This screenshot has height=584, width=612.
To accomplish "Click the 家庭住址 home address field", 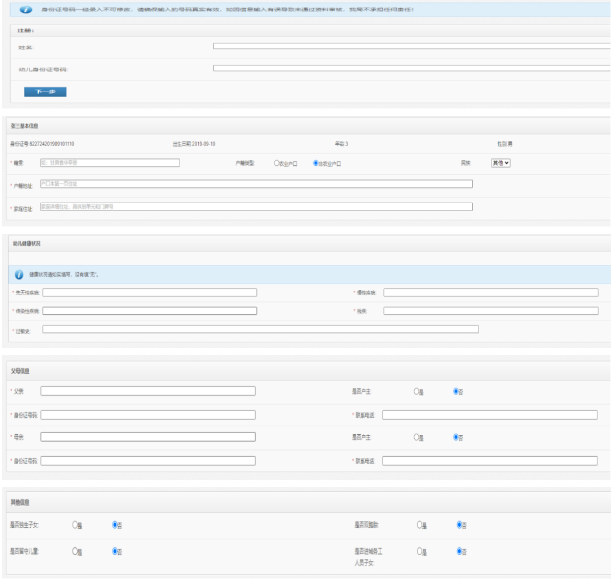I will point(255,207).
